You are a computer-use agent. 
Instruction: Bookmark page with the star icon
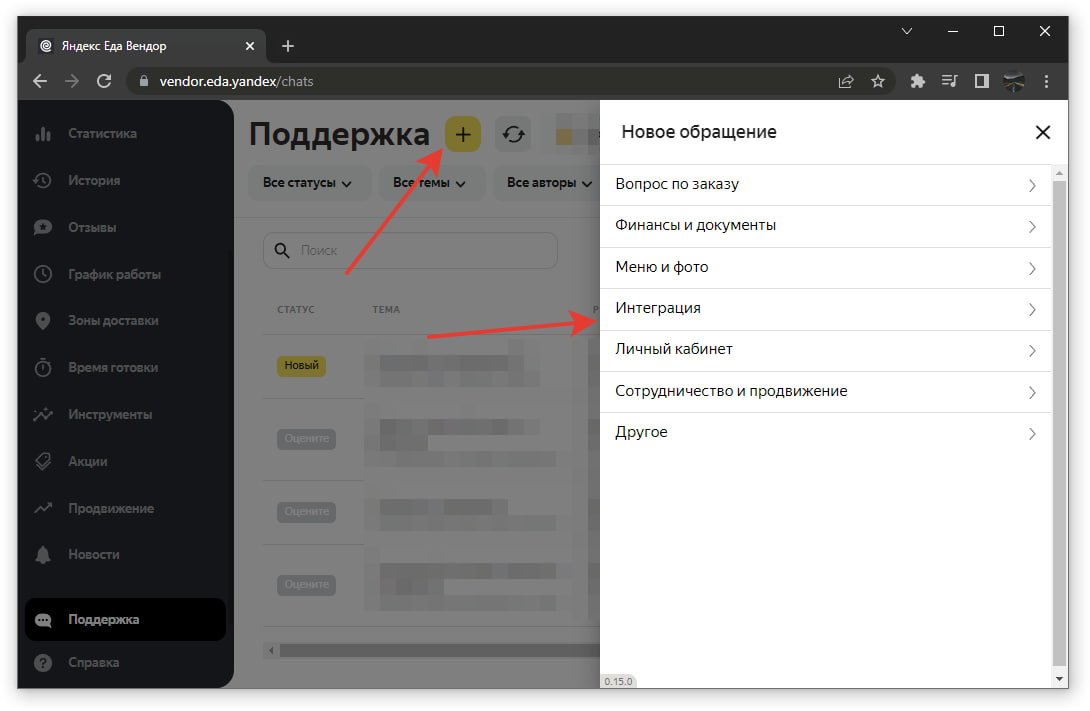point(877,81)
